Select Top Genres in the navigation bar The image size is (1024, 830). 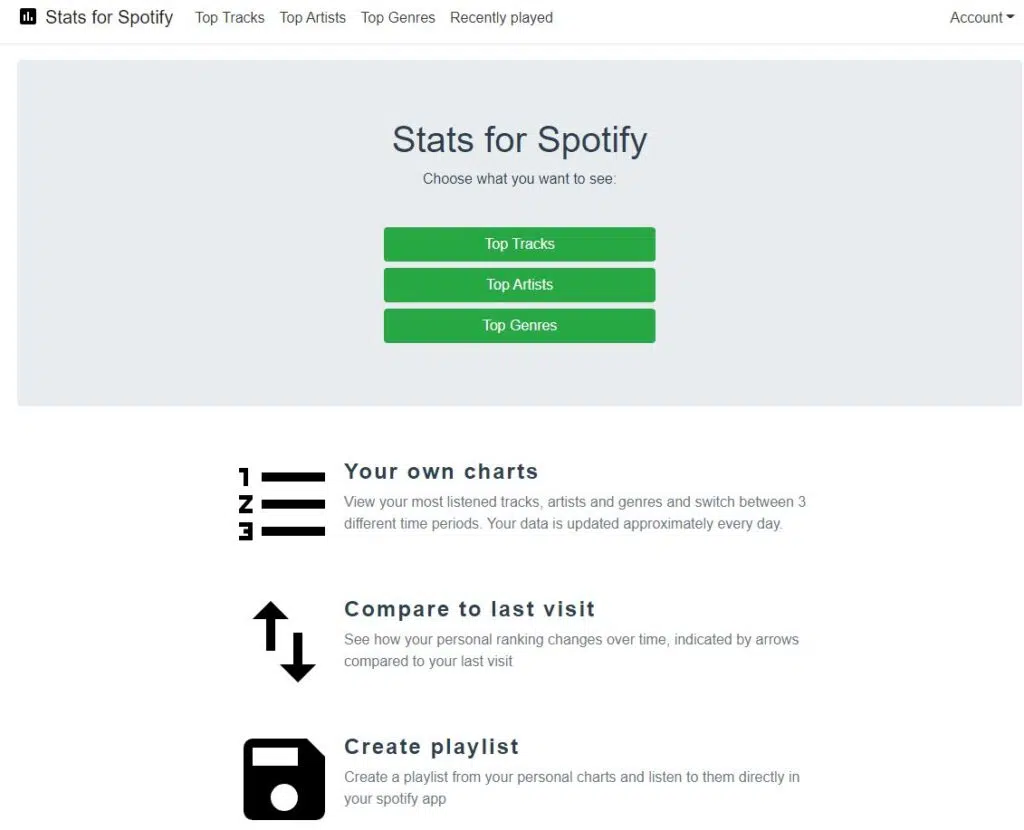point(398,17)
